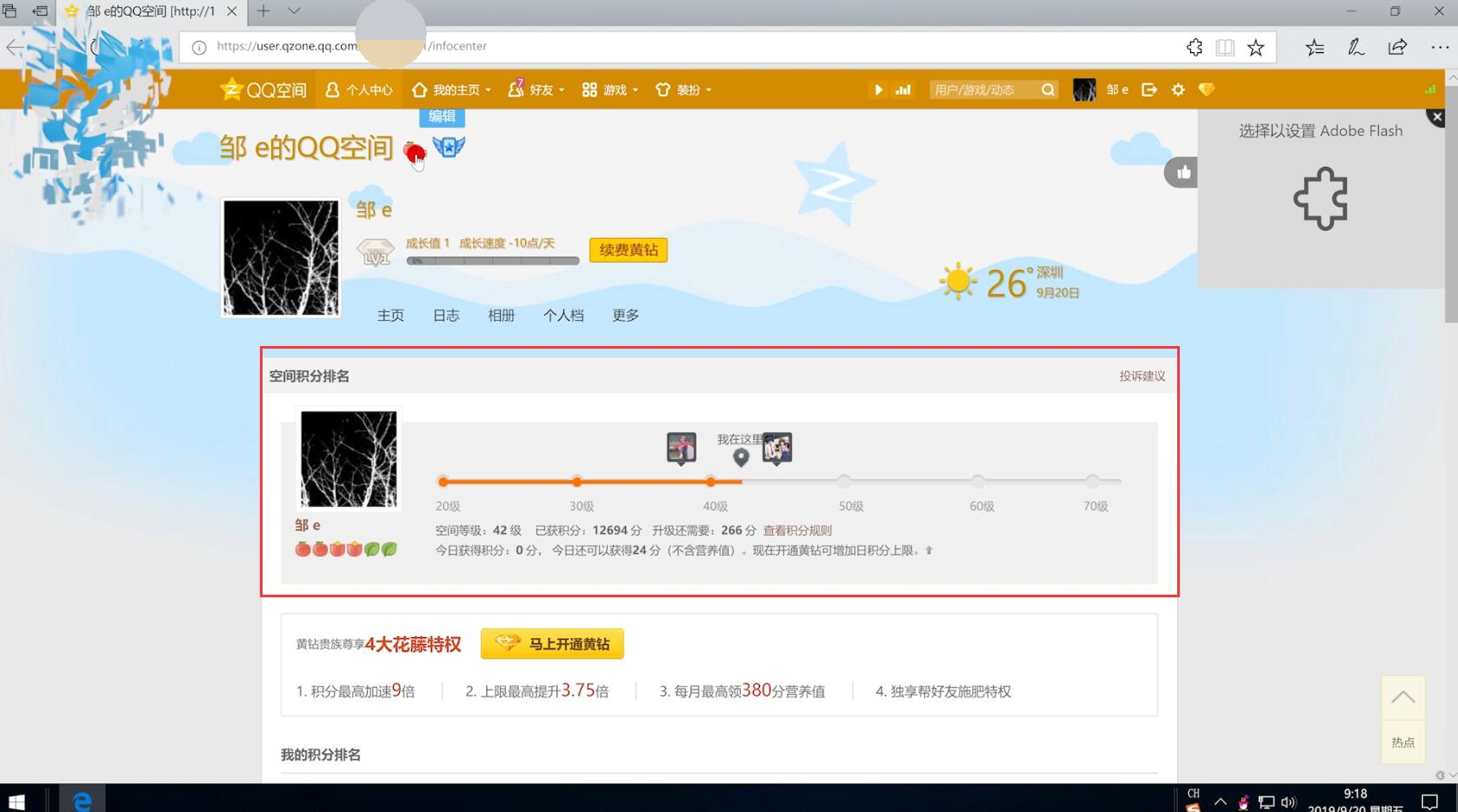Click the sun weather icon
This screenshot has width=1458, height=812.
point(958,282)
